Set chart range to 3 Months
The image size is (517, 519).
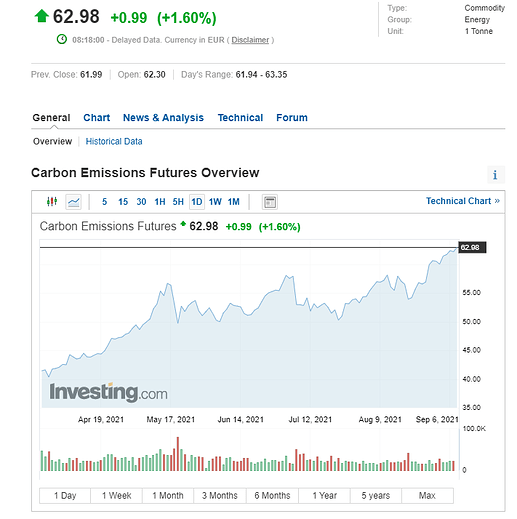point(220,496)
